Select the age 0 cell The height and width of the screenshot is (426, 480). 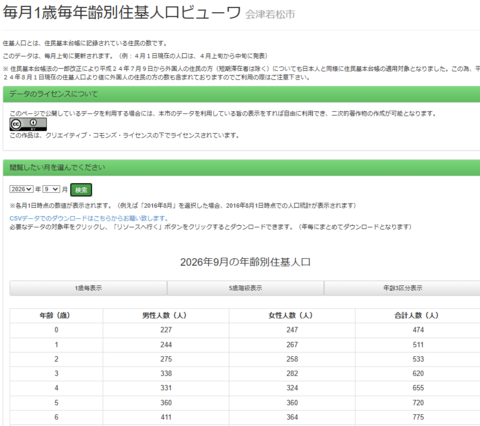point(56,330)
